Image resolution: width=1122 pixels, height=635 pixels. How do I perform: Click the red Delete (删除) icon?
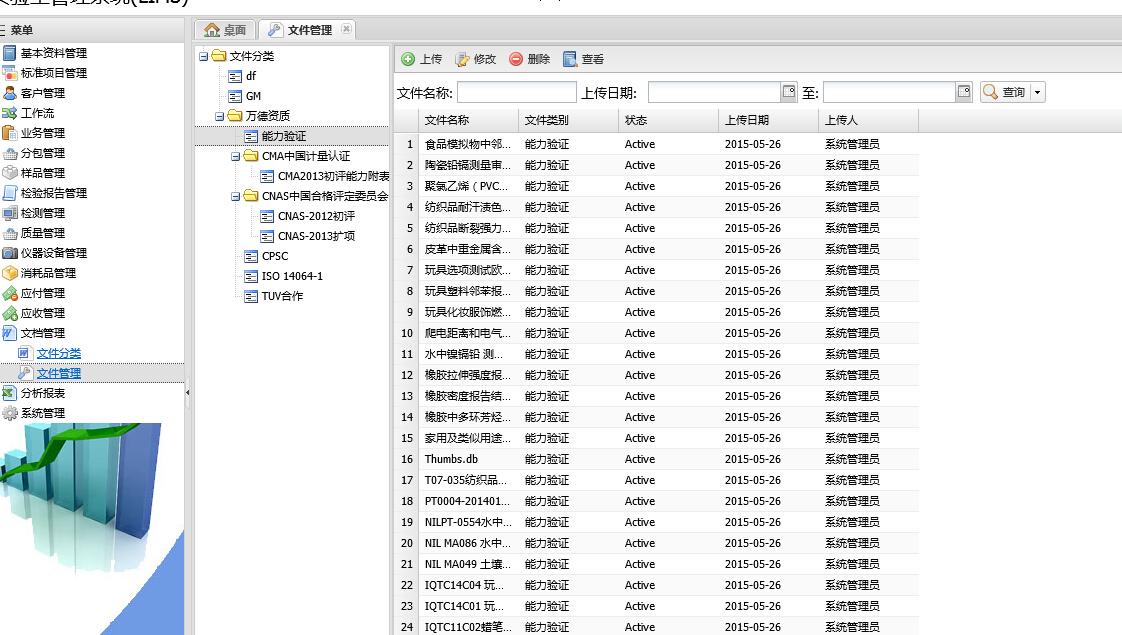click(x=516, y=59)
